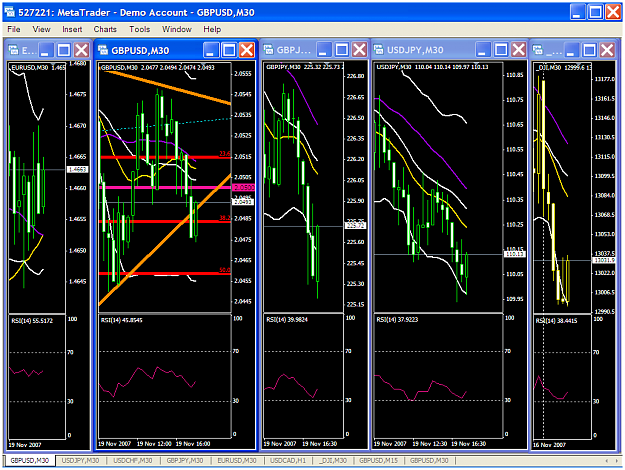The width and height of the screenshot is (625, 470).
Task: Minimize the _DJI chart window
Action: [x=572, y=50]
